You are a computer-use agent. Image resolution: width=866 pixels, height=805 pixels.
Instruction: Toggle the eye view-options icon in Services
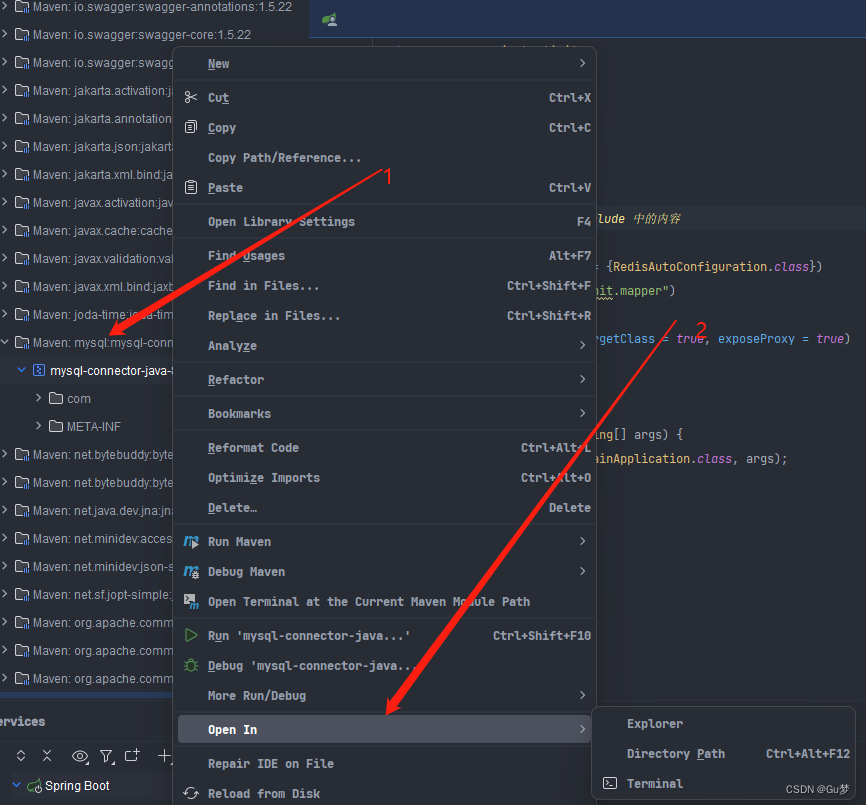(80, 757)
